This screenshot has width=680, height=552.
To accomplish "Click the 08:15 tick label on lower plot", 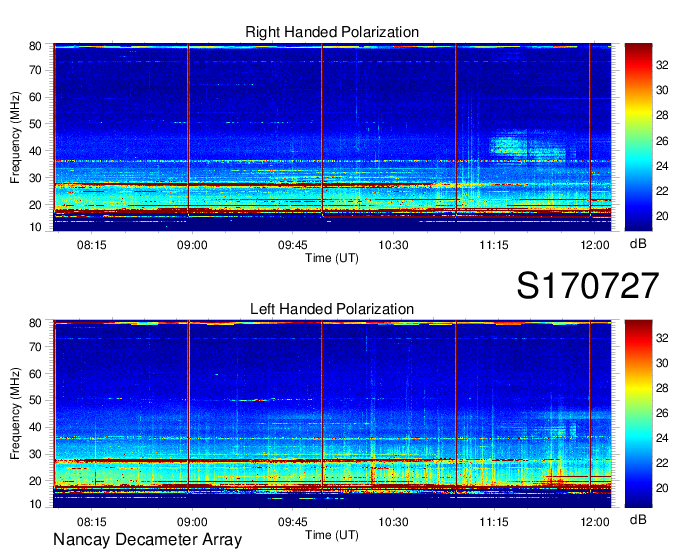I will (92, 522).
